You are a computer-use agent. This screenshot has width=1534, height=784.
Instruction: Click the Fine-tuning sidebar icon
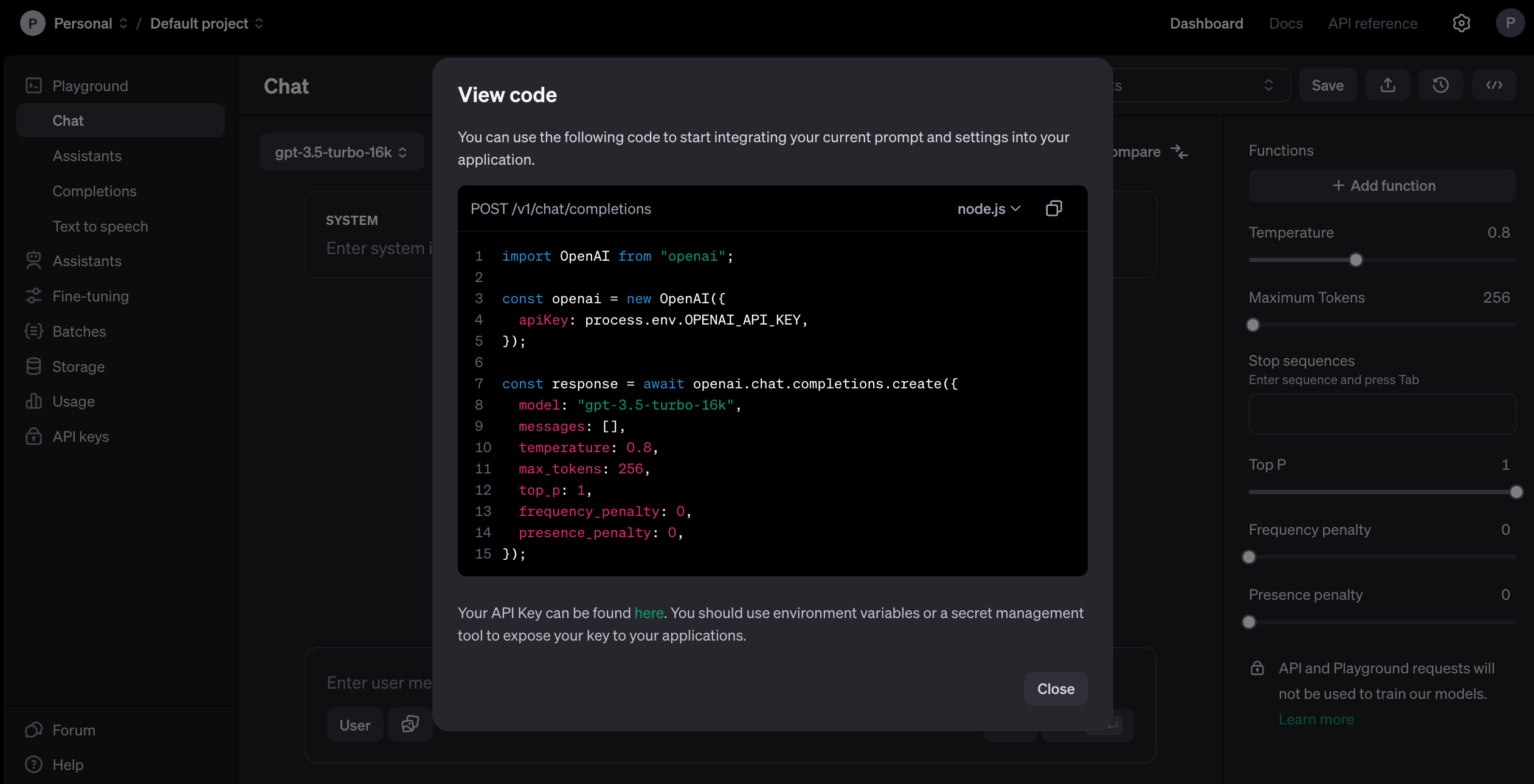[33, 296]
